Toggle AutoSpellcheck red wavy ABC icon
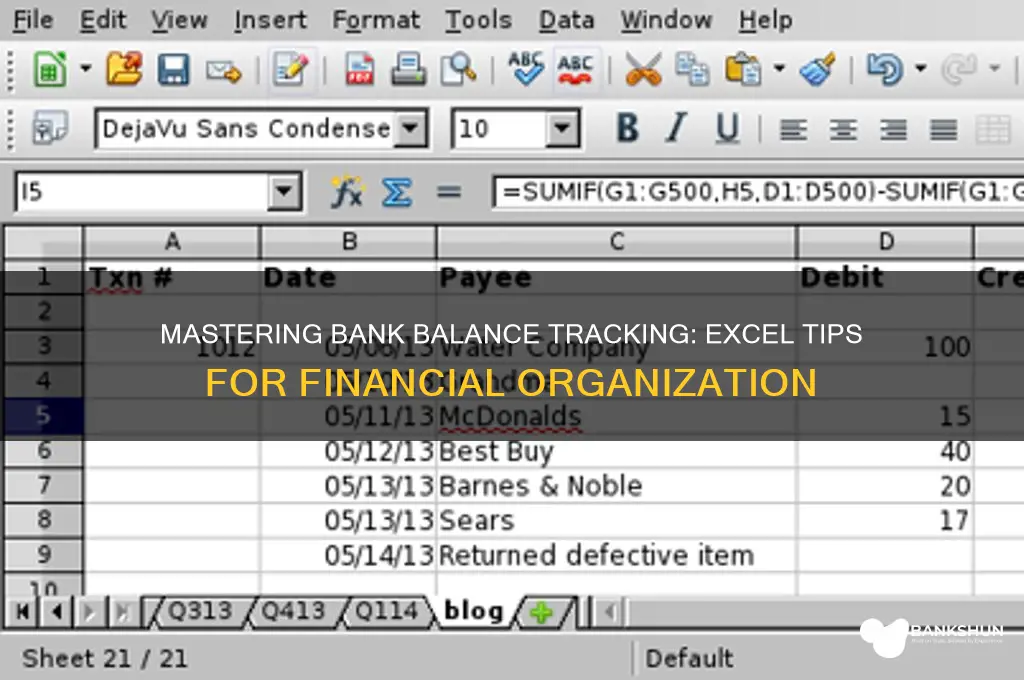Image resolution: width=1024 pixels, height=680 pixels. pos(575,69)
